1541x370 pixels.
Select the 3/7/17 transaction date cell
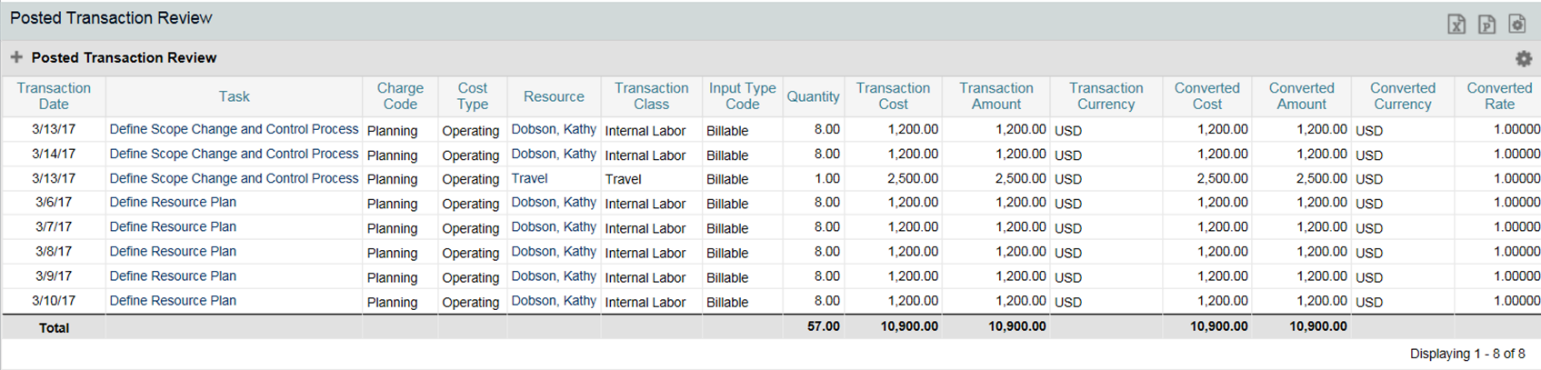coord(53,227)
